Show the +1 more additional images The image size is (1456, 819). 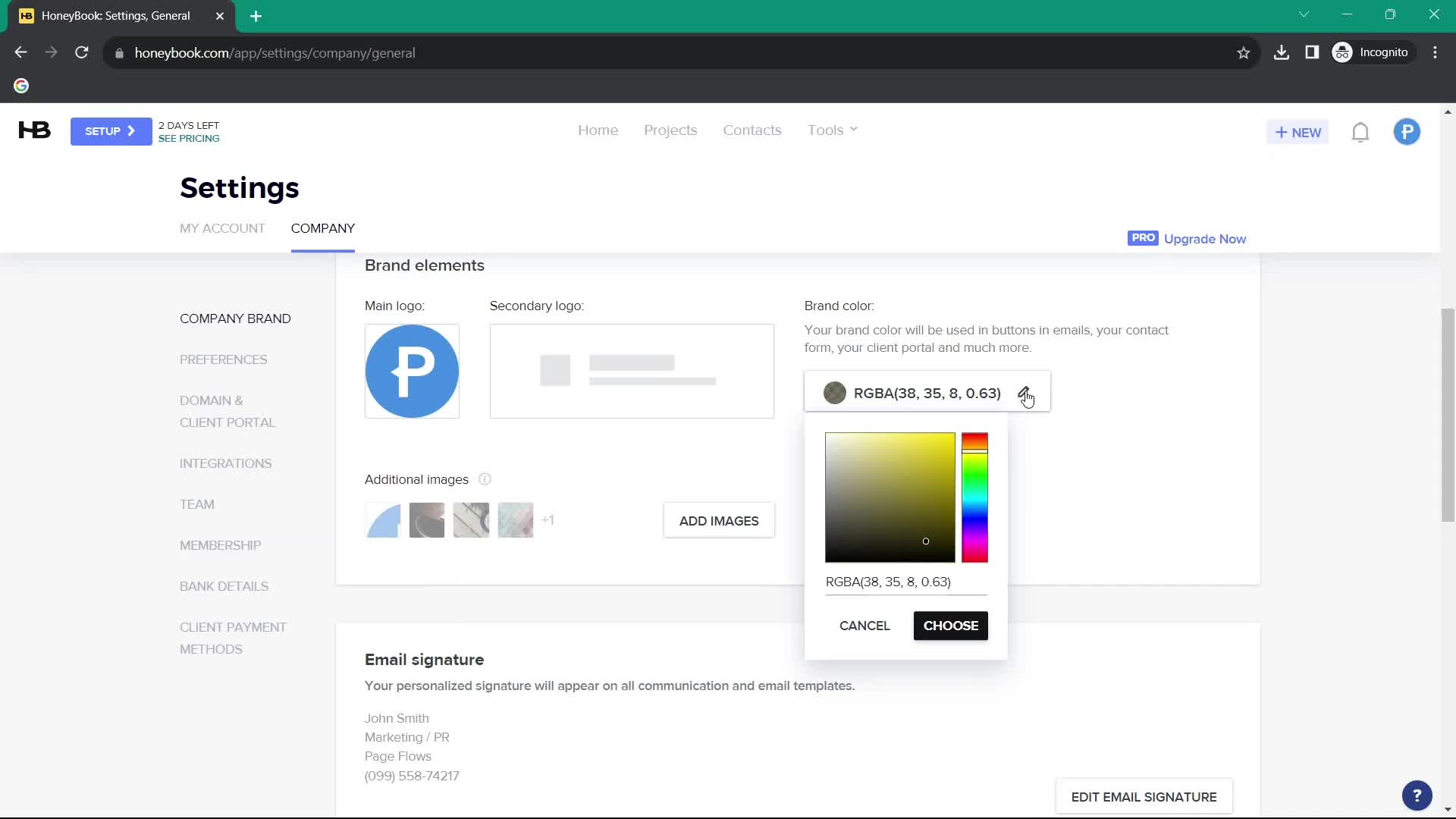(x=548, y=520)
